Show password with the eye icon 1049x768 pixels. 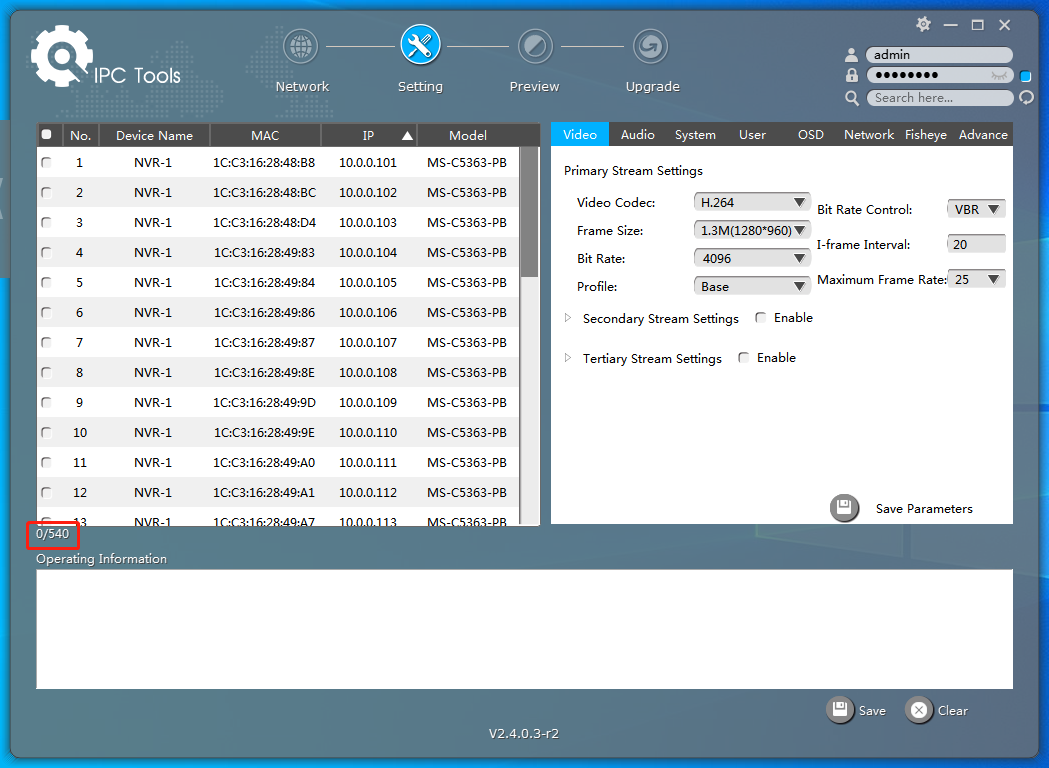pos(999,76)
